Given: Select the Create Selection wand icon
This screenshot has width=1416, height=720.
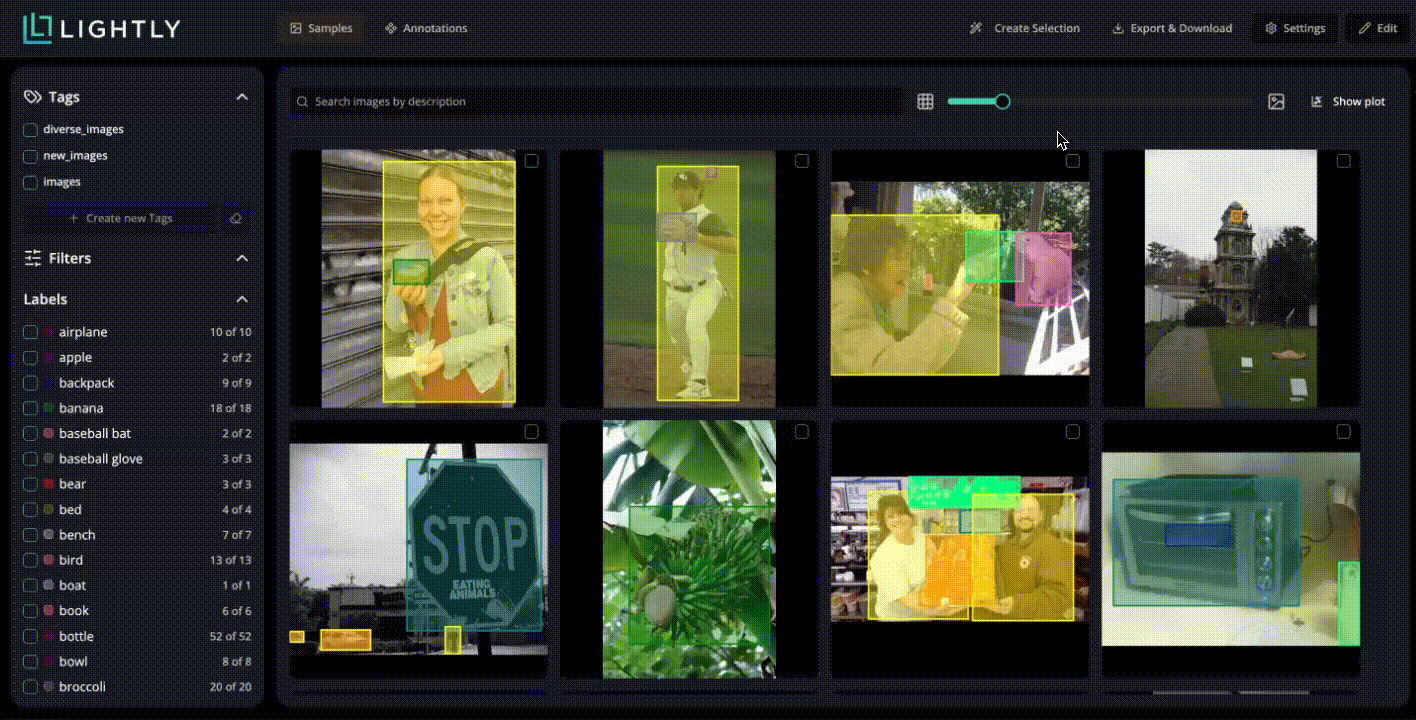Looking at the screenshot, I should [976, 28].
